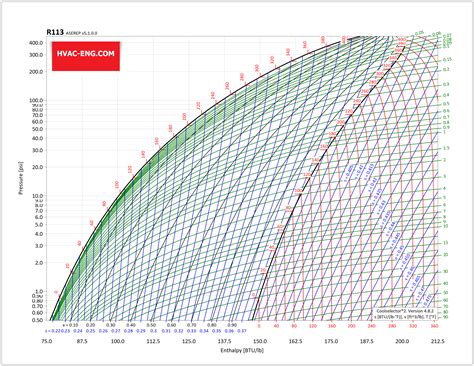The image size is (474, 366).
Task: Click the 100.0 label on the enthalpy axis
Action: coord(118,341)
